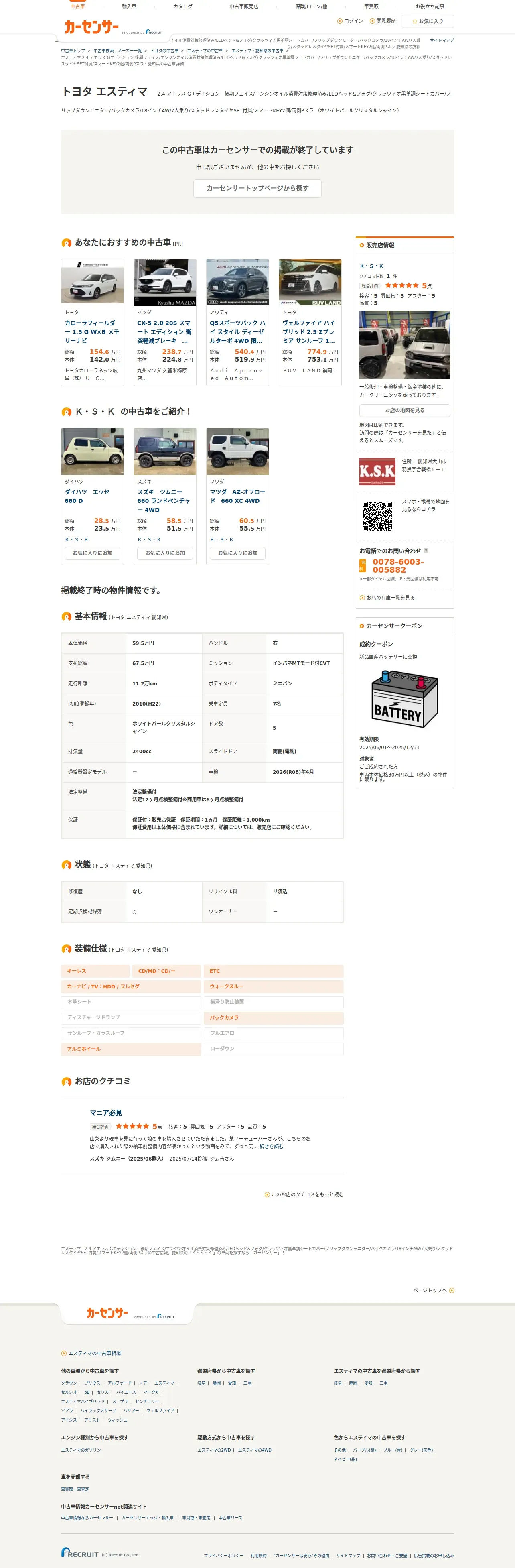Click the ログイン link

[x=350, y=21]
